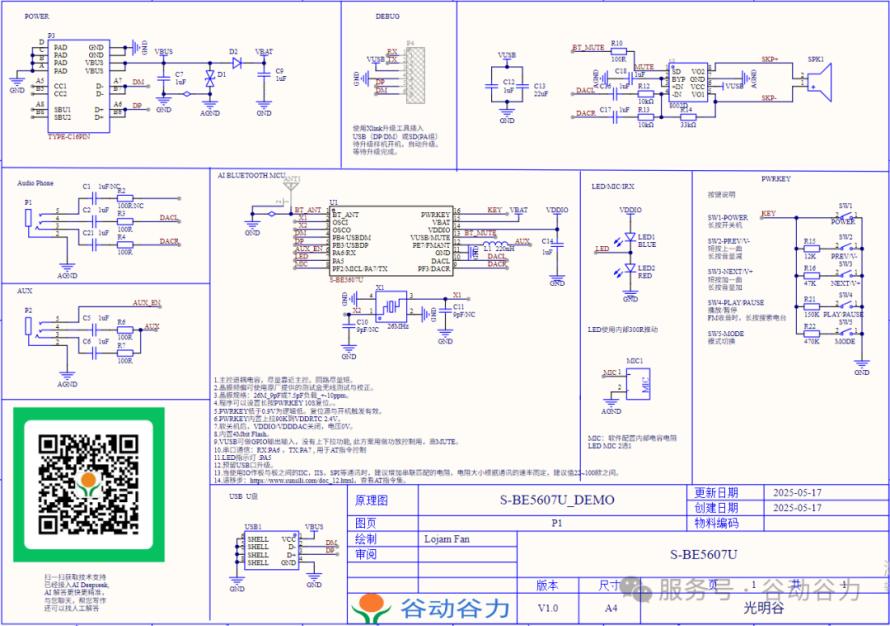The width and height of the screenshot is (890, 626).
Task: Click the P2 AUX jack symbol
Action: (28, 326)
